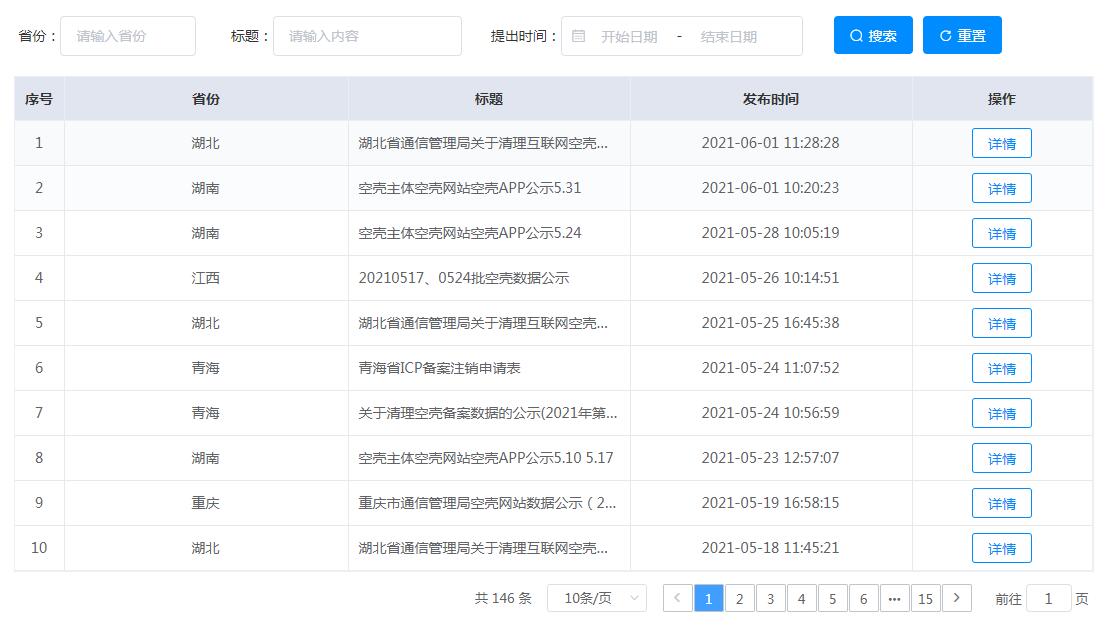Open the 10条/页 page size dropdown

597,599
